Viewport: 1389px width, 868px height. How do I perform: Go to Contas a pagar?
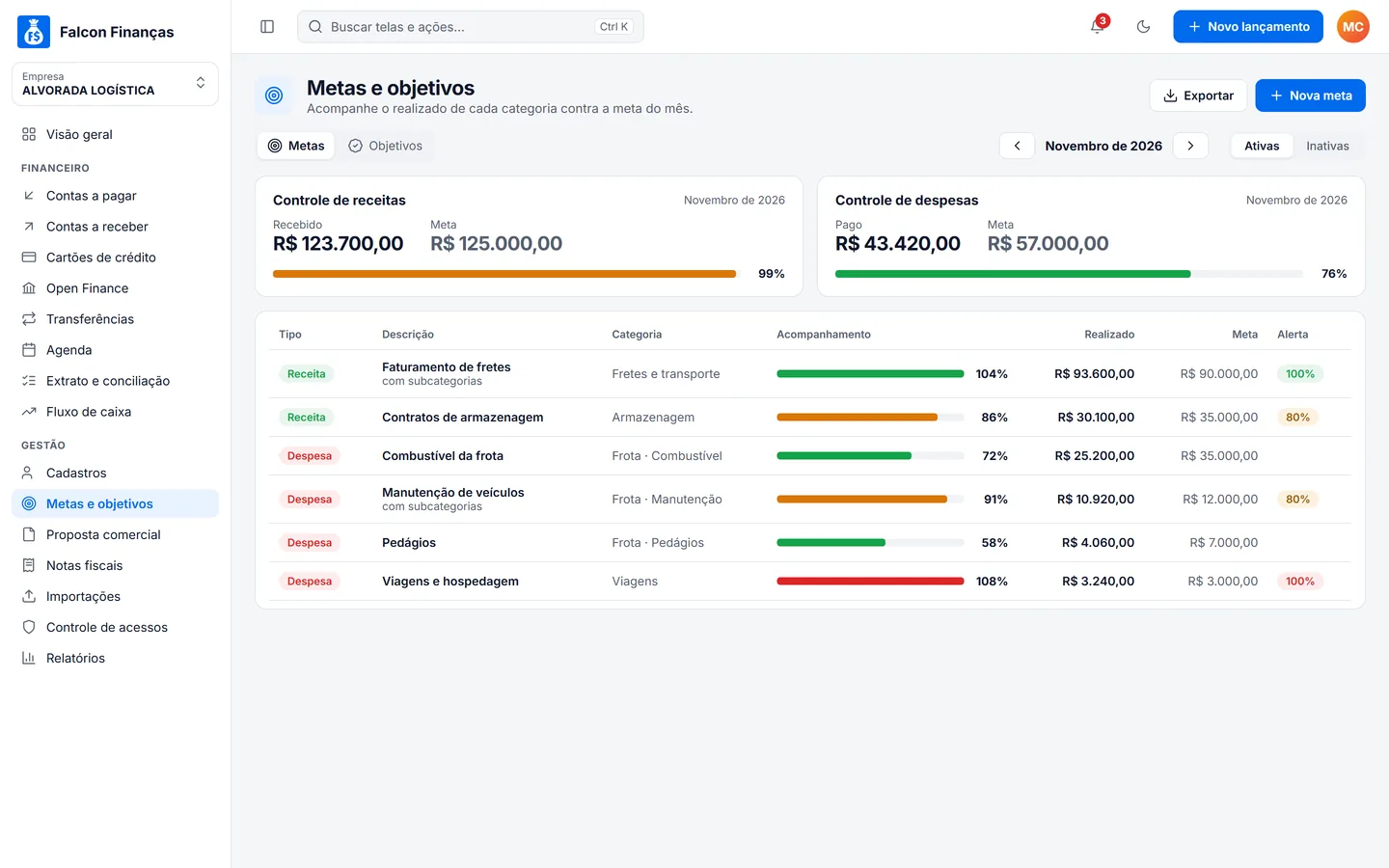click(x=115, y=196)
